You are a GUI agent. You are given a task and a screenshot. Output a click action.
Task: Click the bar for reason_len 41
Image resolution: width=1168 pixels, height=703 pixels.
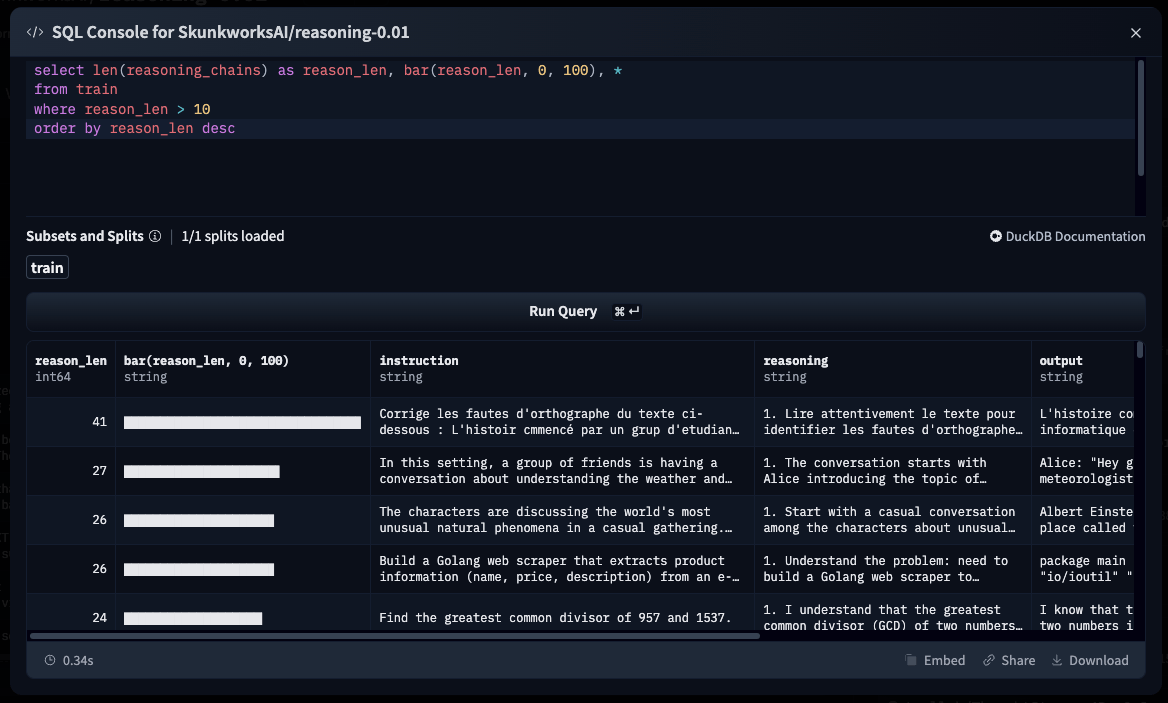point(242,422)
